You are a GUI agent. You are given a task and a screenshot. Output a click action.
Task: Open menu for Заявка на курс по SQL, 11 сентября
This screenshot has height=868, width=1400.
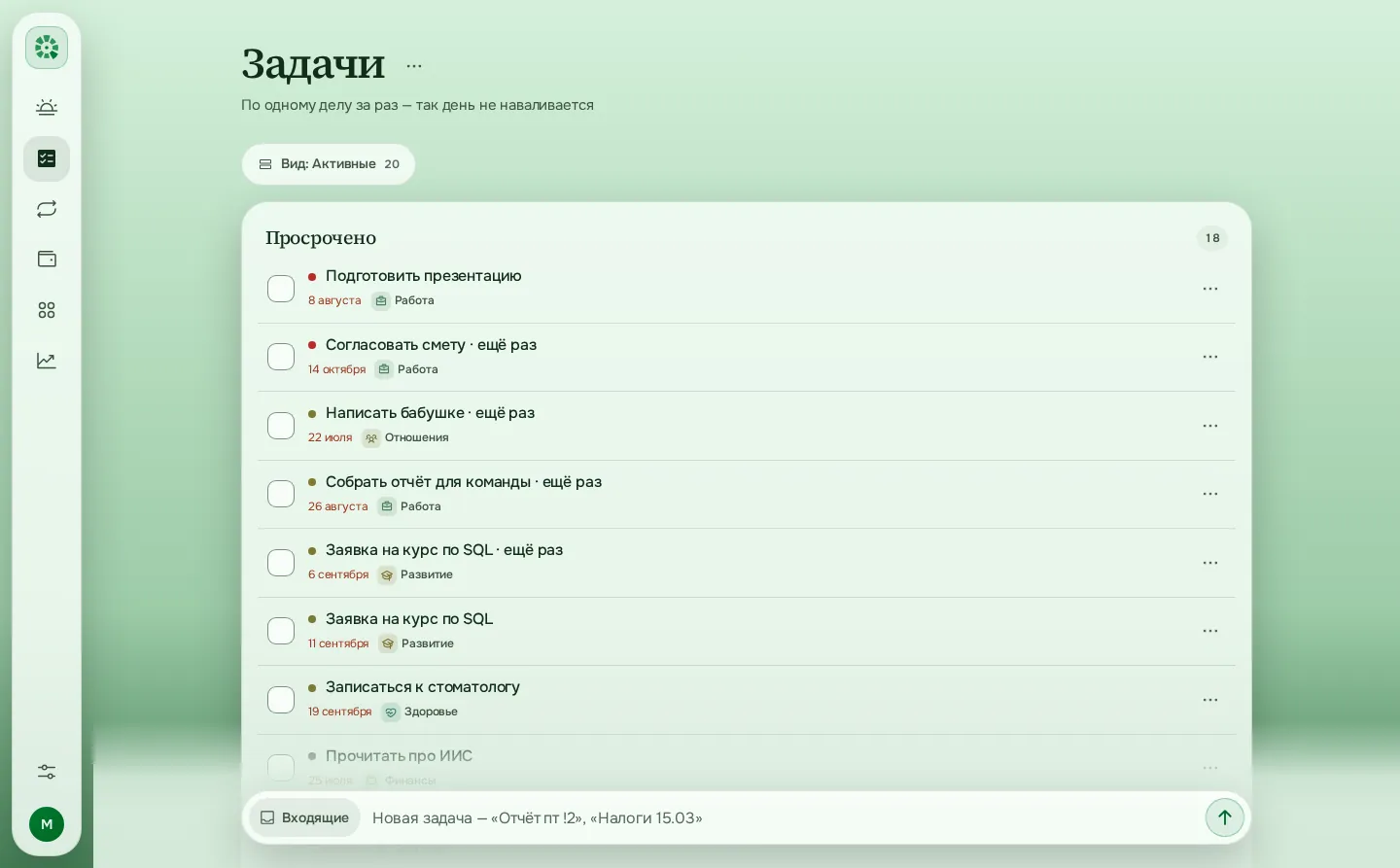1210,631
